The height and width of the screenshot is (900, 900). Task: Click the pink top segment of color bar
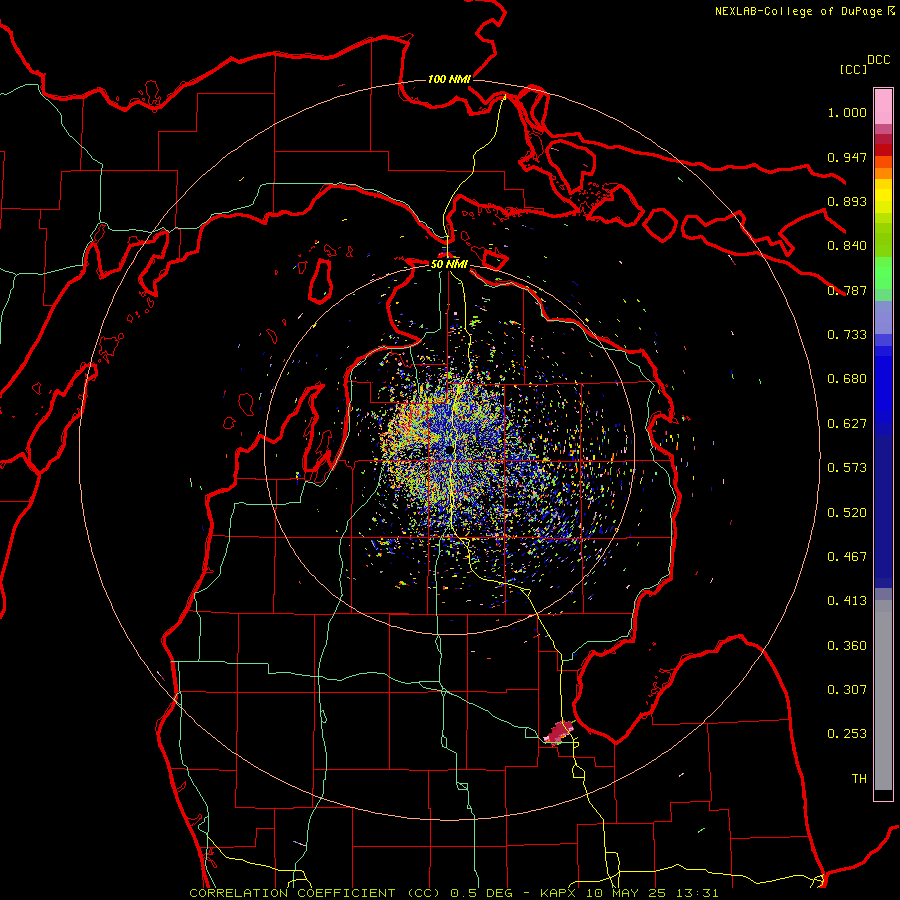(x=883, y=107)
